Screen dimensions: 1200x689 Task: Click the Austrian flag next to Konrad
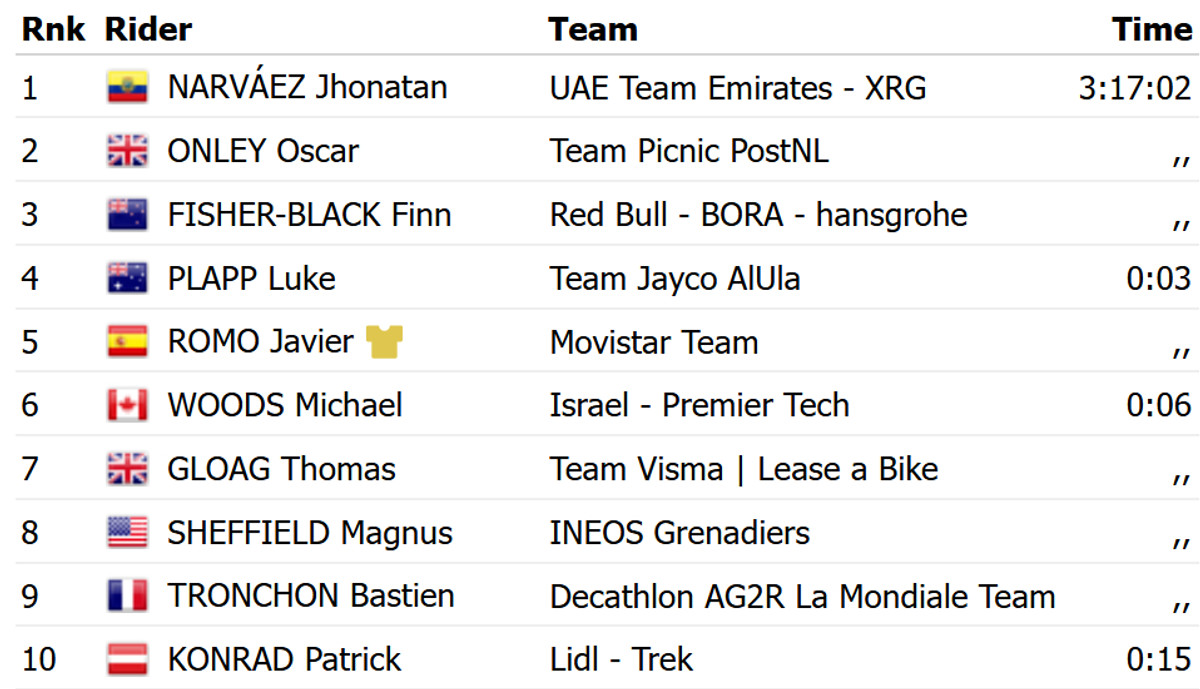tap(127, 660)
